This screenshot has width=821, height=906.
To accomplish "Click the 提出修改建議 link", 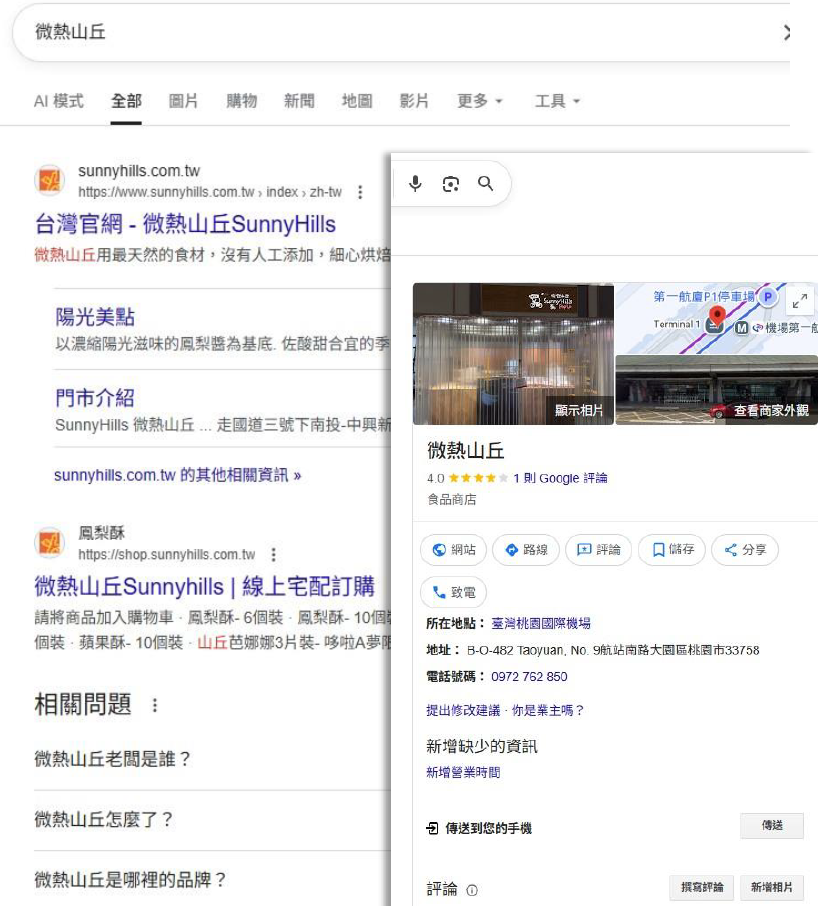I will point(463,710).
